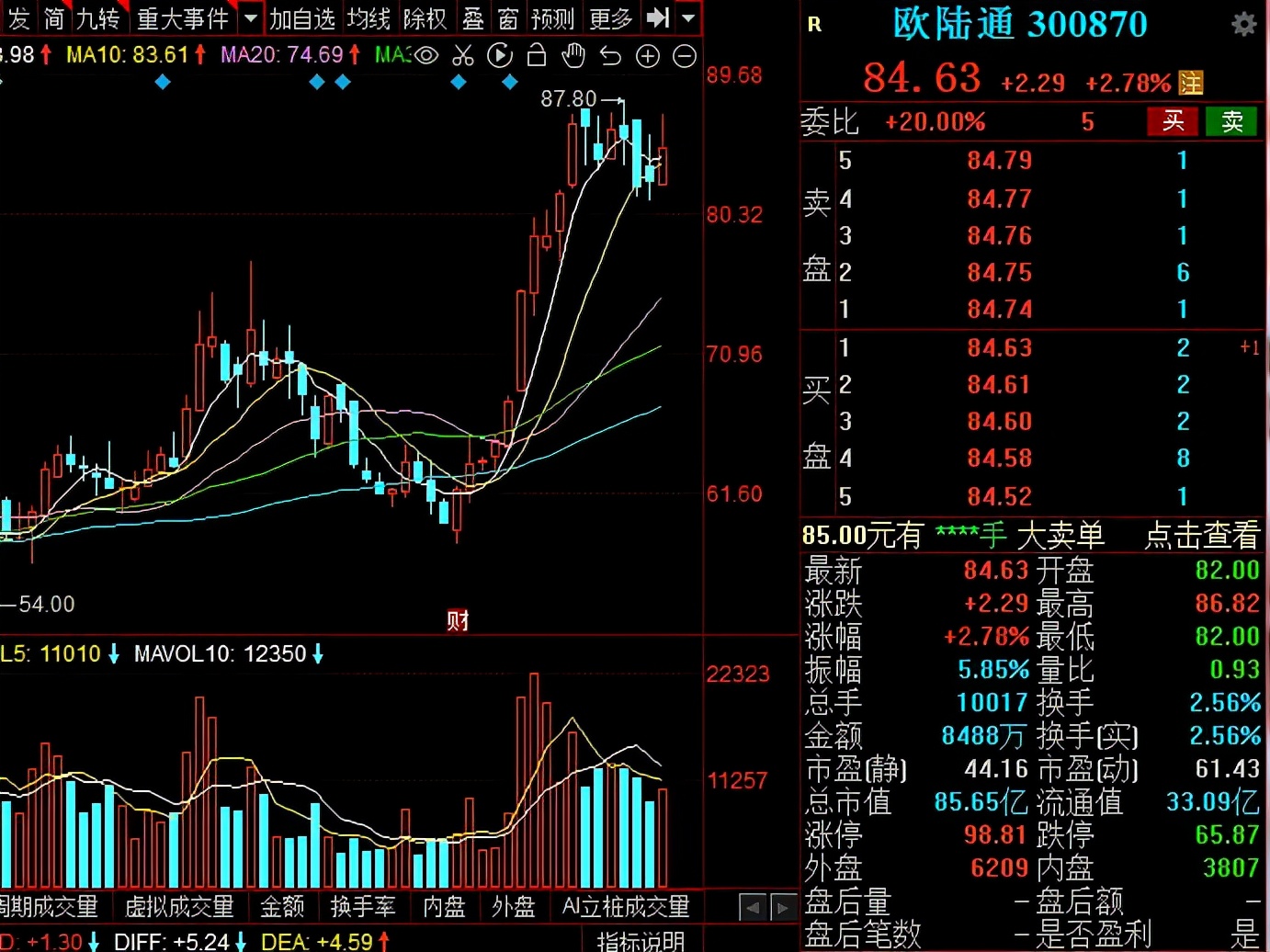Image resolution: width=1270 pixels, height=952 pixels.
Task: Toggle the 叠 overlay option
Action: pos(473,18)
